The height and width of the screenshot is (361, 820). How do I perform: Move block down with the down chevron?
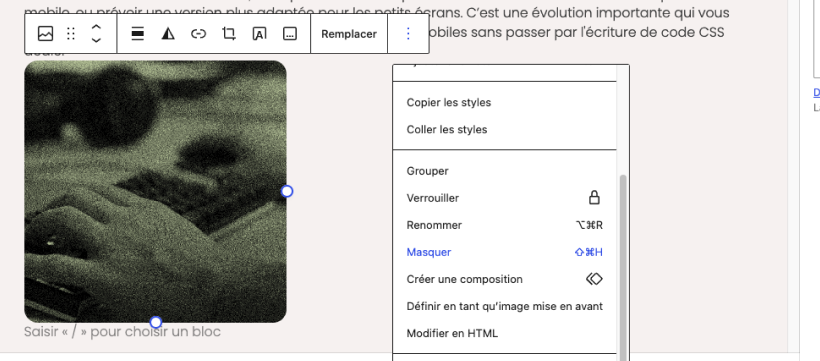(96, 40)
